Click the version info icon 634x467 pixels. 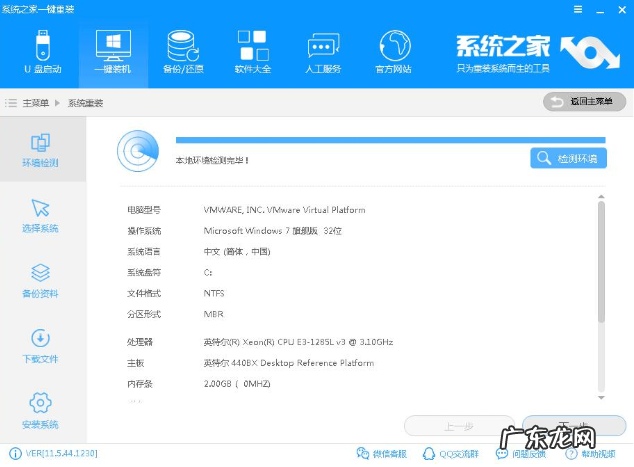(x=15, y=454)
